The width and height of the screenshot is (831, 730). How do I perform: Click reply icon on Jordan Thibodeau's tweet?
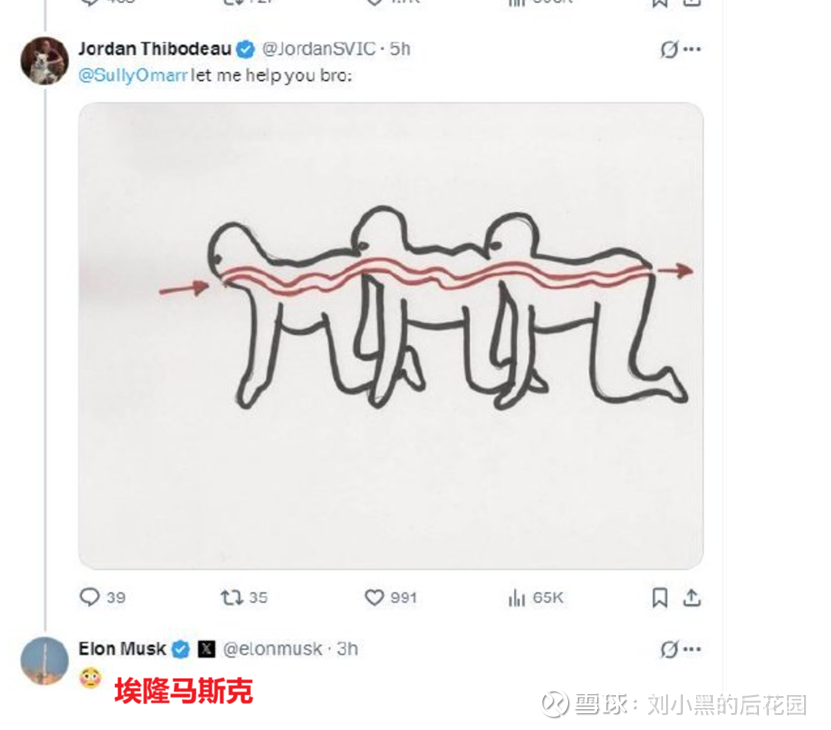[x=89, y=597]
